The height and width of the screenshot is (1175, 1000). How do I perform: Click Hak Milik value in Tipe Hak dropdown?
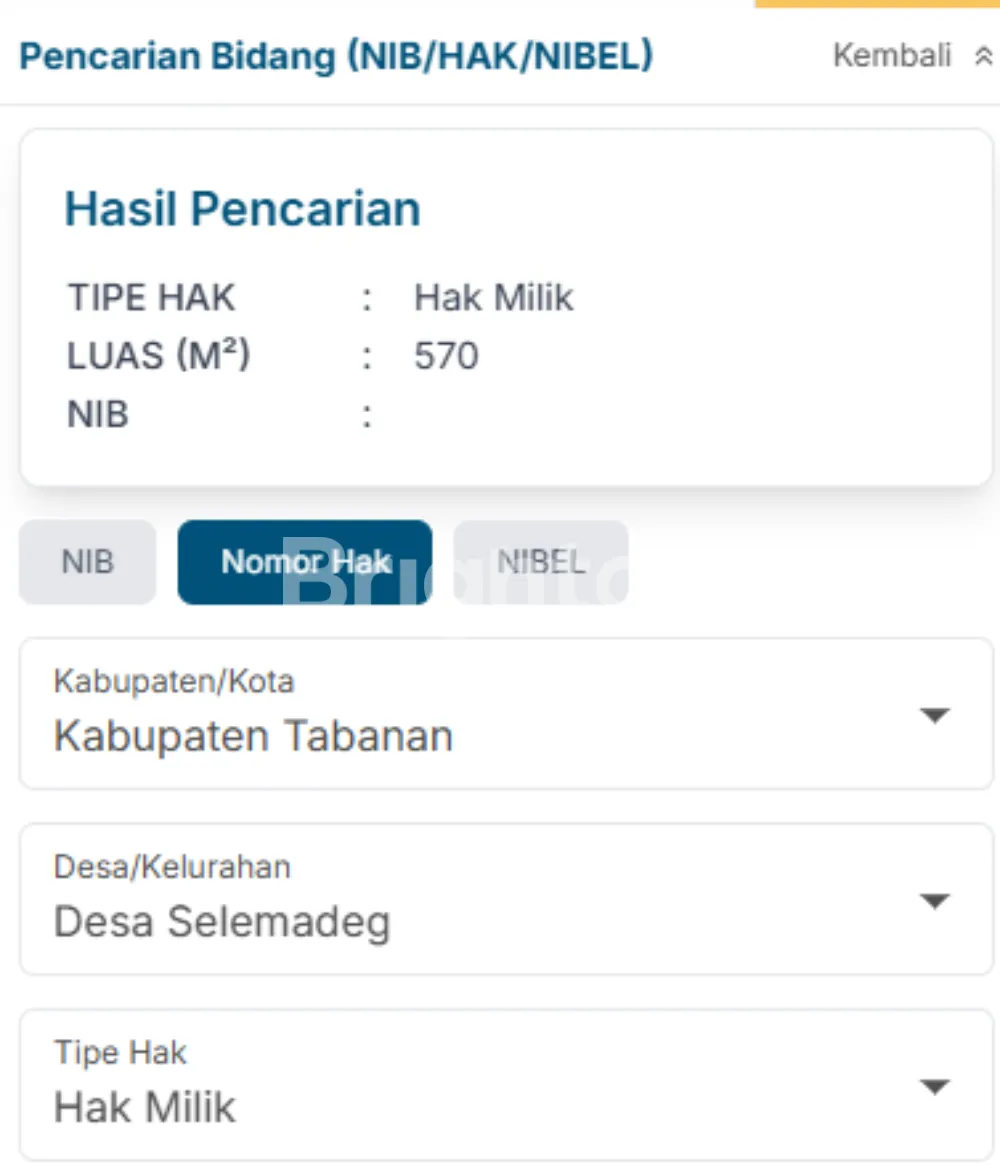pyautogui.click(x=145, y=1108)
